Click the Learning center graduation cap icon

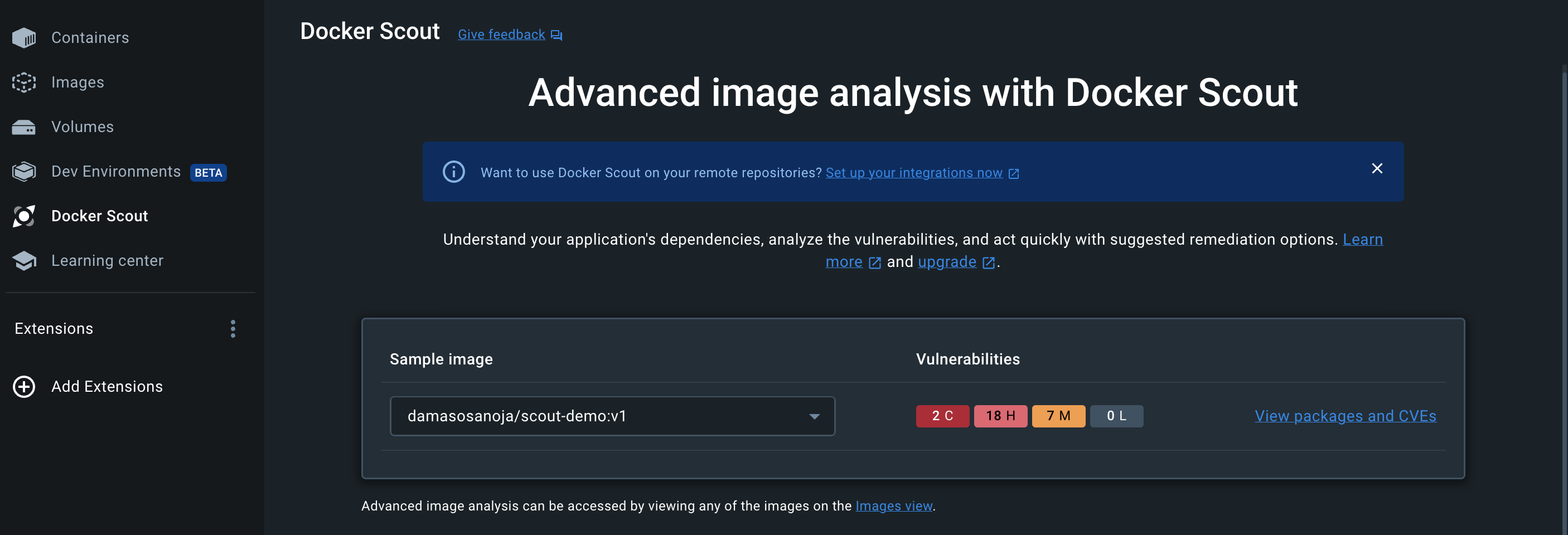click(24, 260)
